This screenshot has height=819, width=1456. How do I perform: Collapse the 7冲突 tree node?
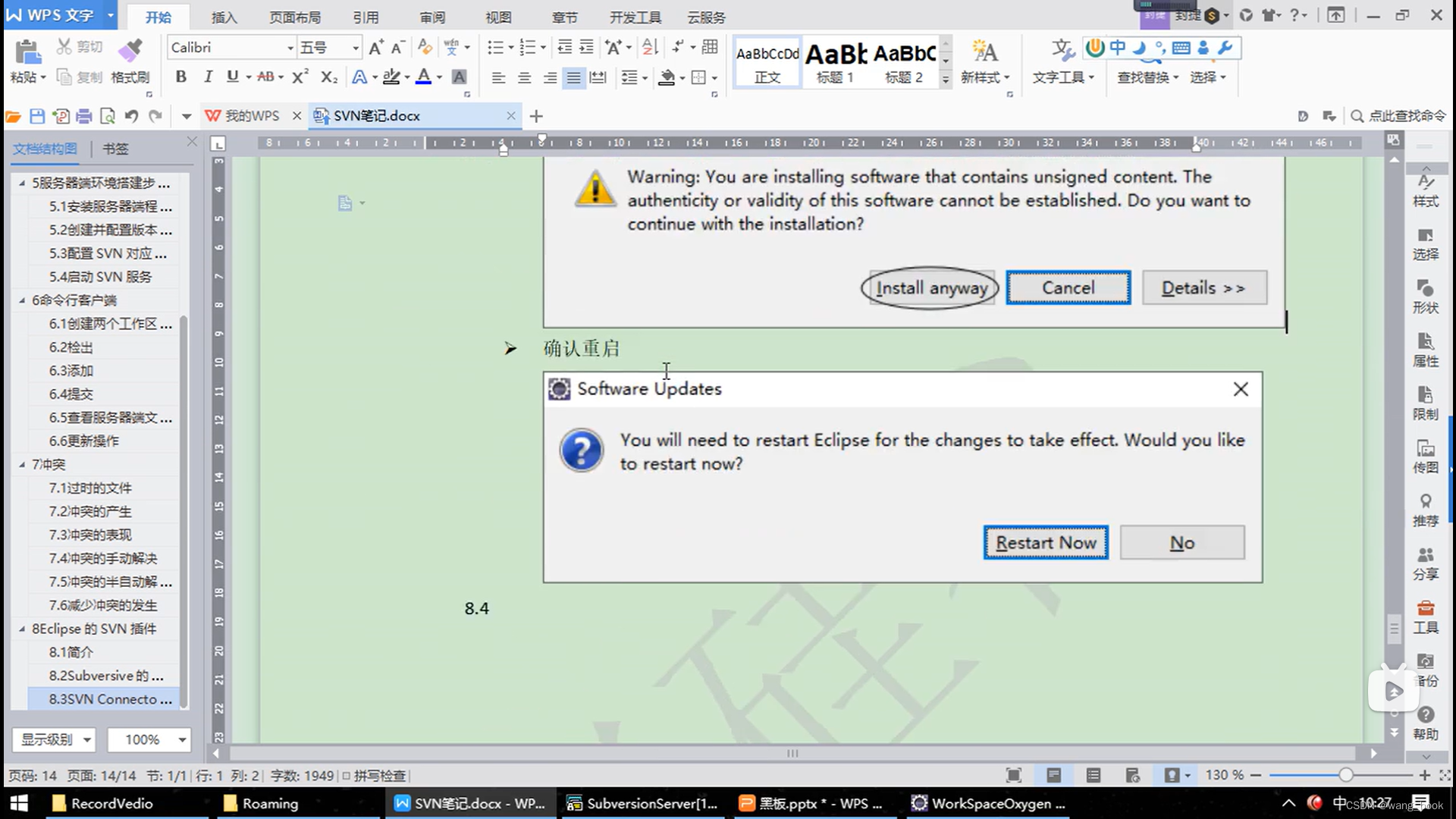coord(22,465)
